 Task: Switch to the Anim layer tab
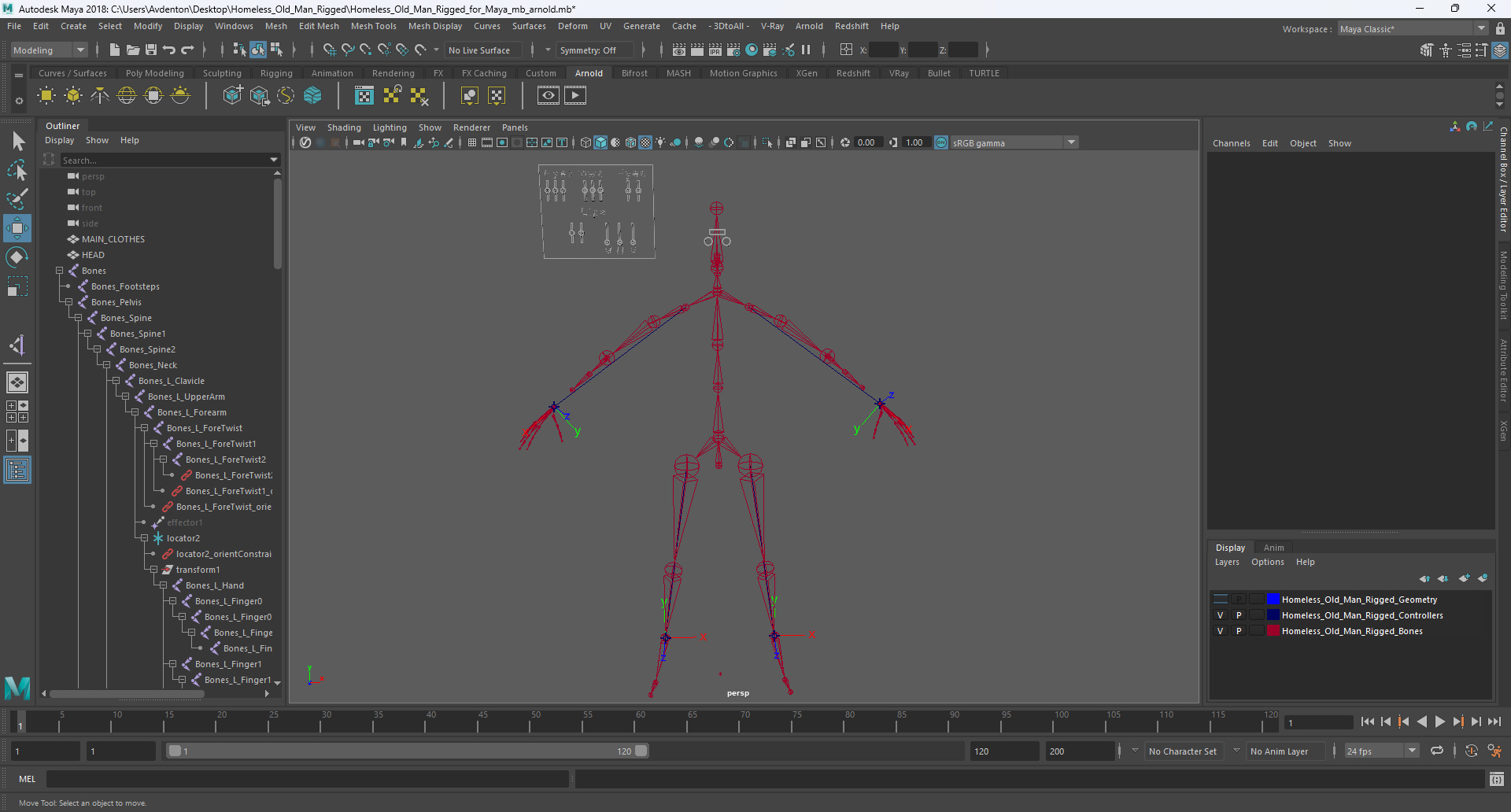(x=1273, y=548)
